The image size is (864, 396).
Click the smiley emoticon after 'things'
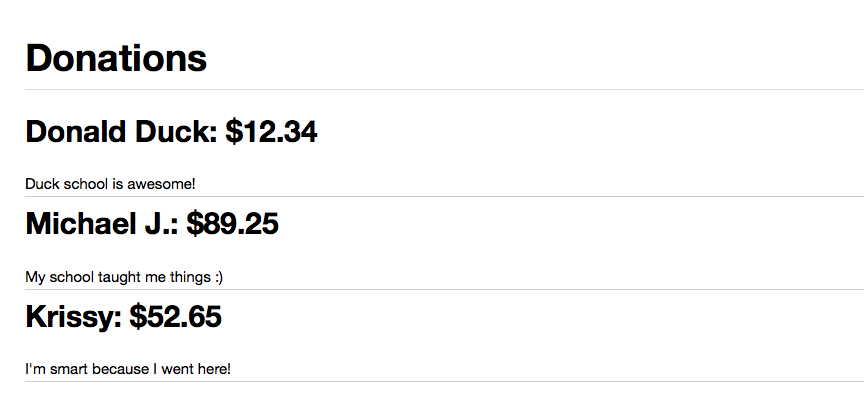point(219,277)
